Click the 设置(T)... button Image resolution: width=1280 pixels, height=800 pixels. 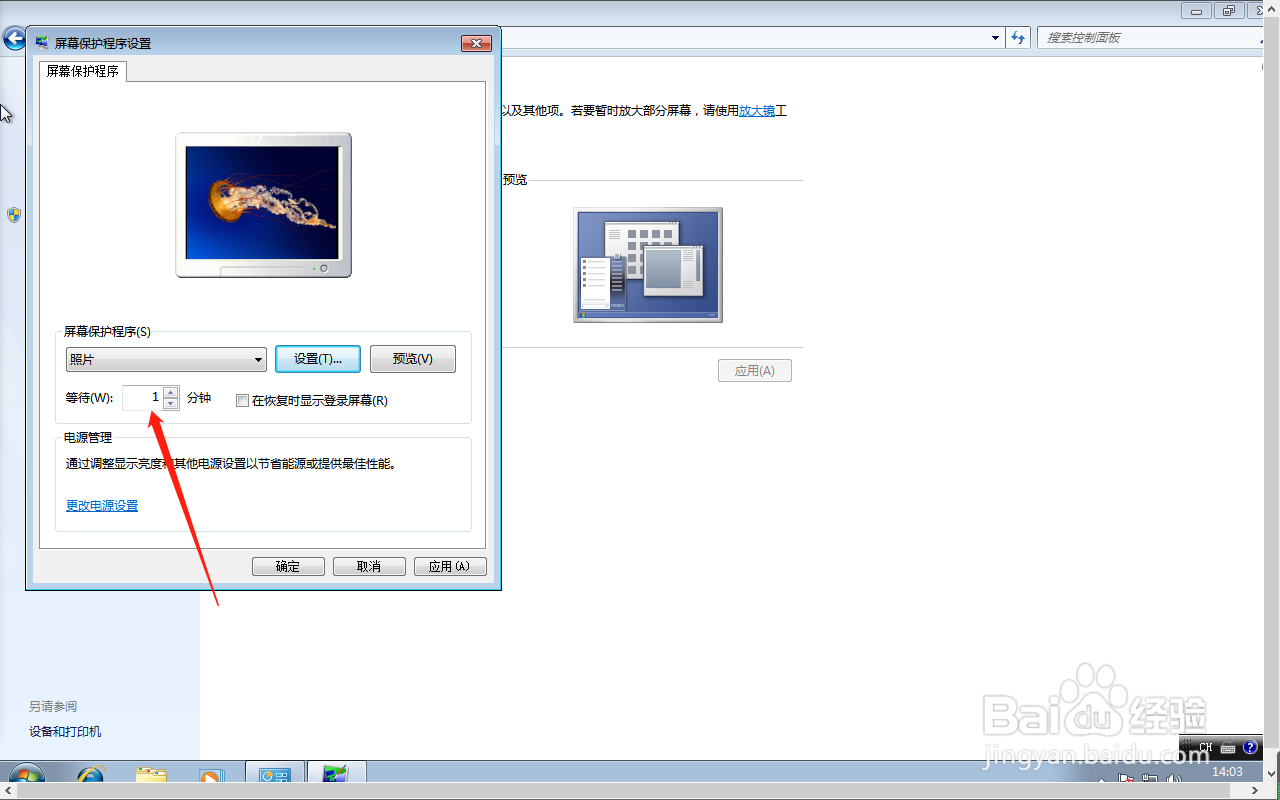coord(318,359)
